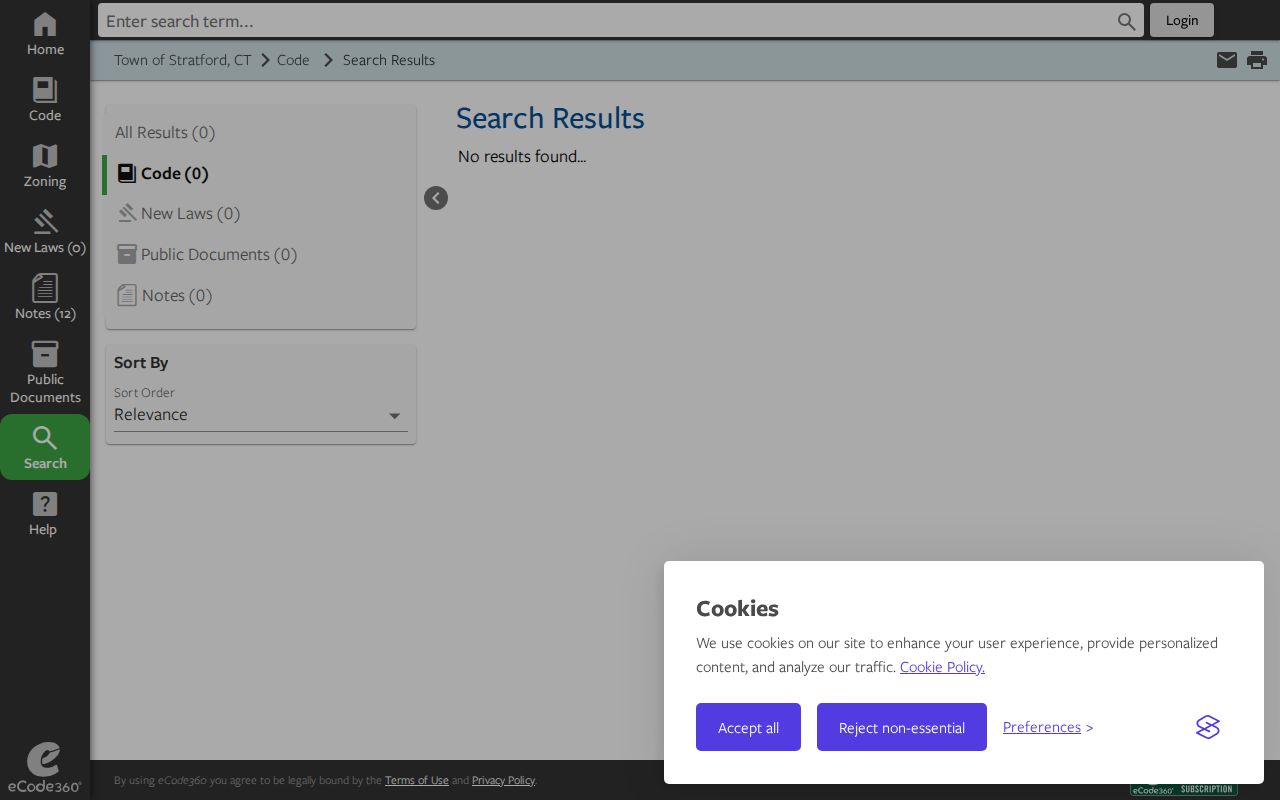This screenshot has height=800, width=1280.
Task: Open cookie Preferences link
Action: click(1042, 727)
